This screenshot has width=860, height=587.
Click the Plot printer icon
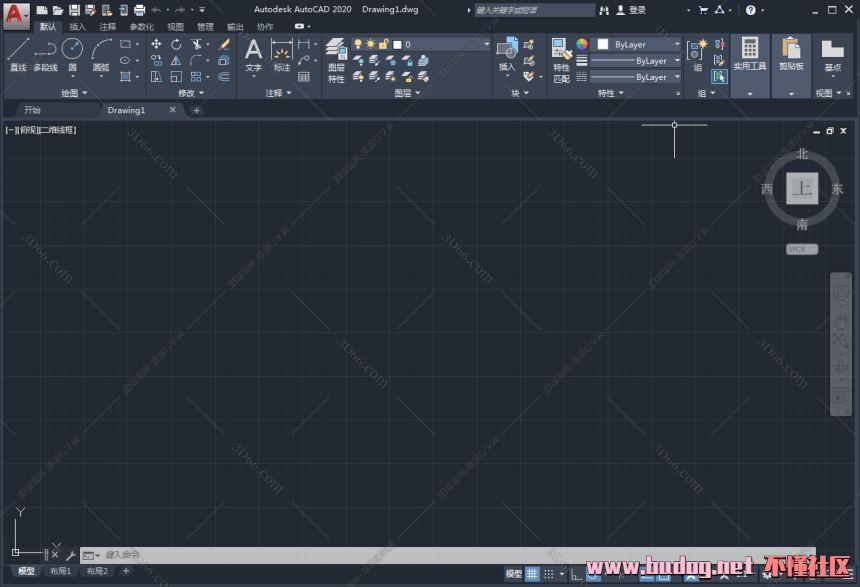coord(140,10)
